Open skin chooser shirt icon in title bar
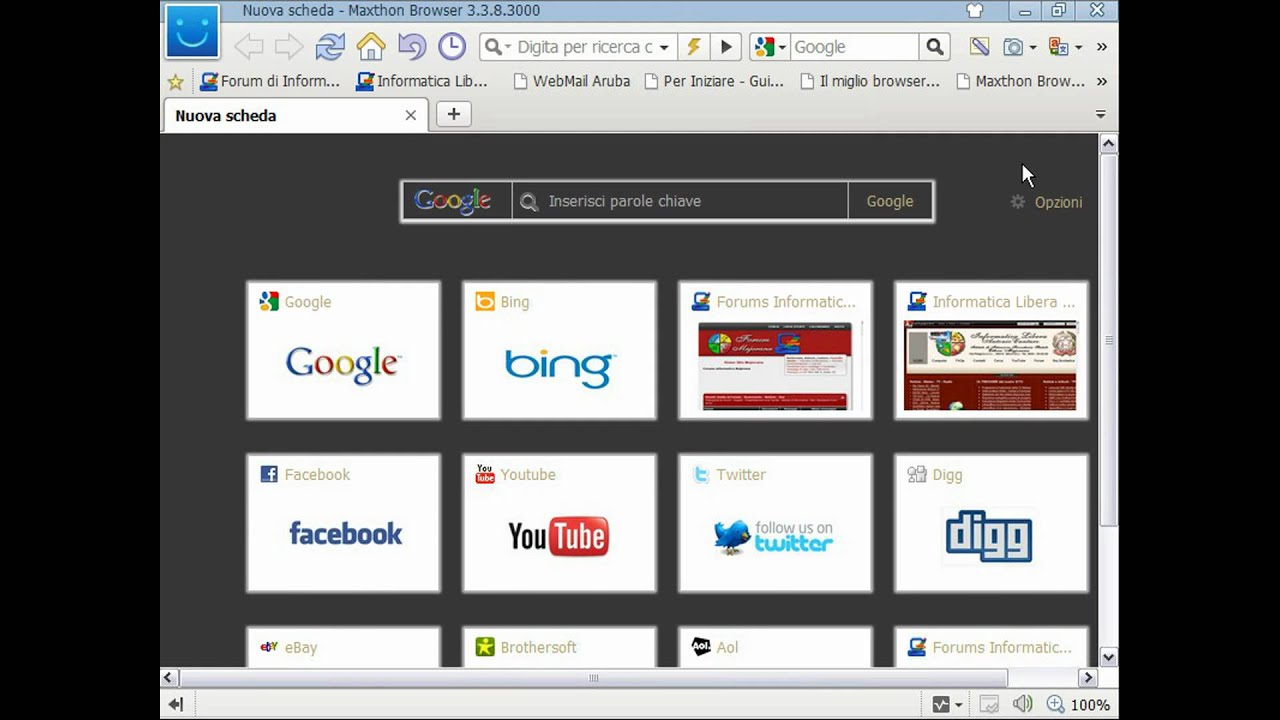 point(975,11)
